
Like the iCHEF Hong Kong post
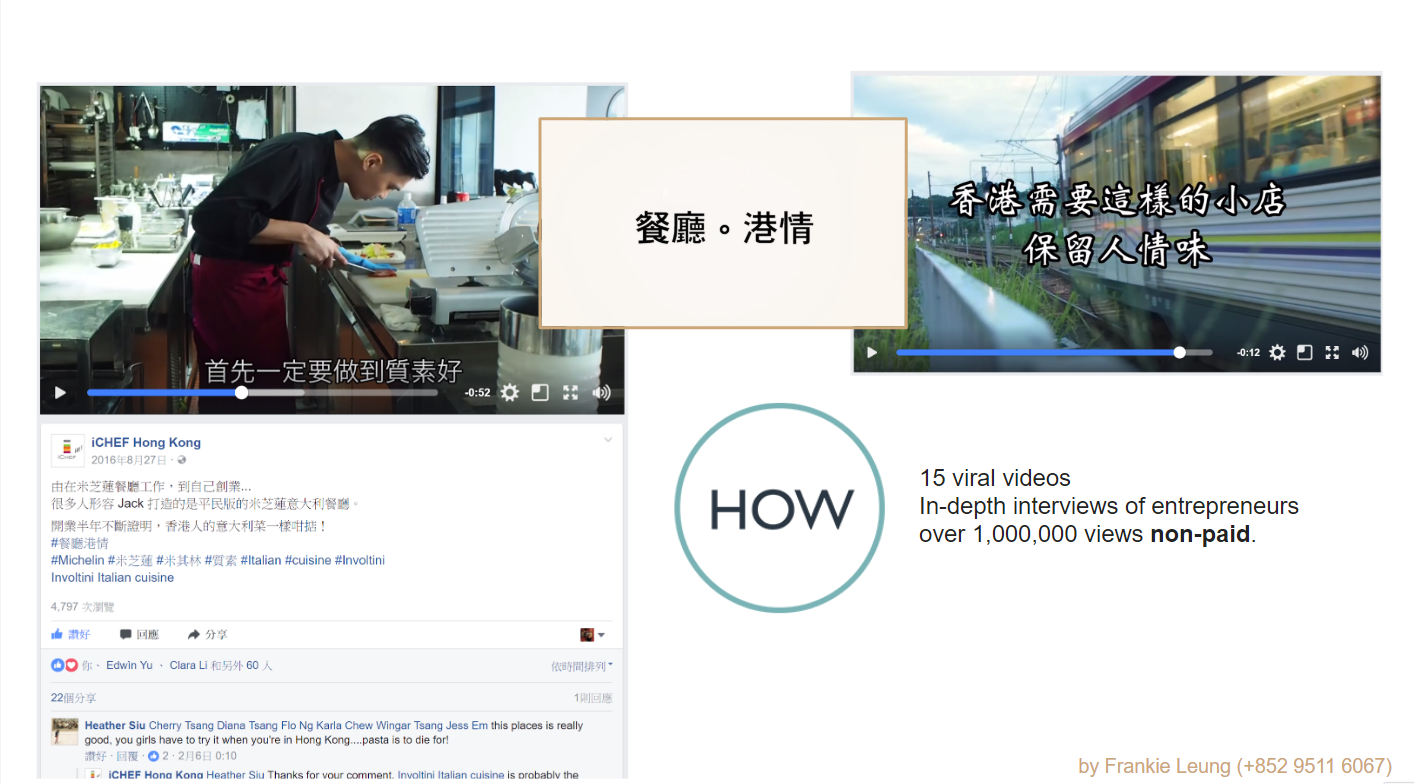tap(71, 635)
